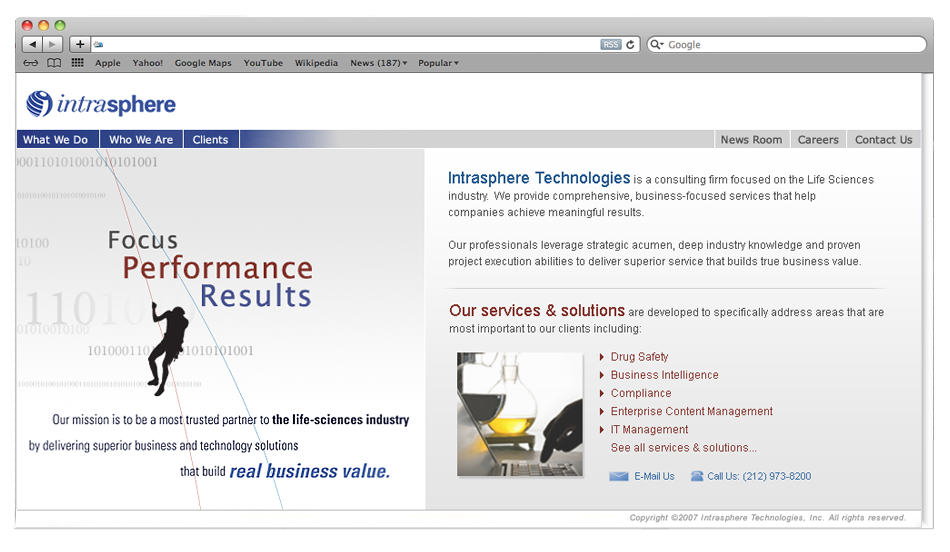Open the Reading List glasses icon
The width and height of the screenshot is (950, 552).
coord(31,63)
